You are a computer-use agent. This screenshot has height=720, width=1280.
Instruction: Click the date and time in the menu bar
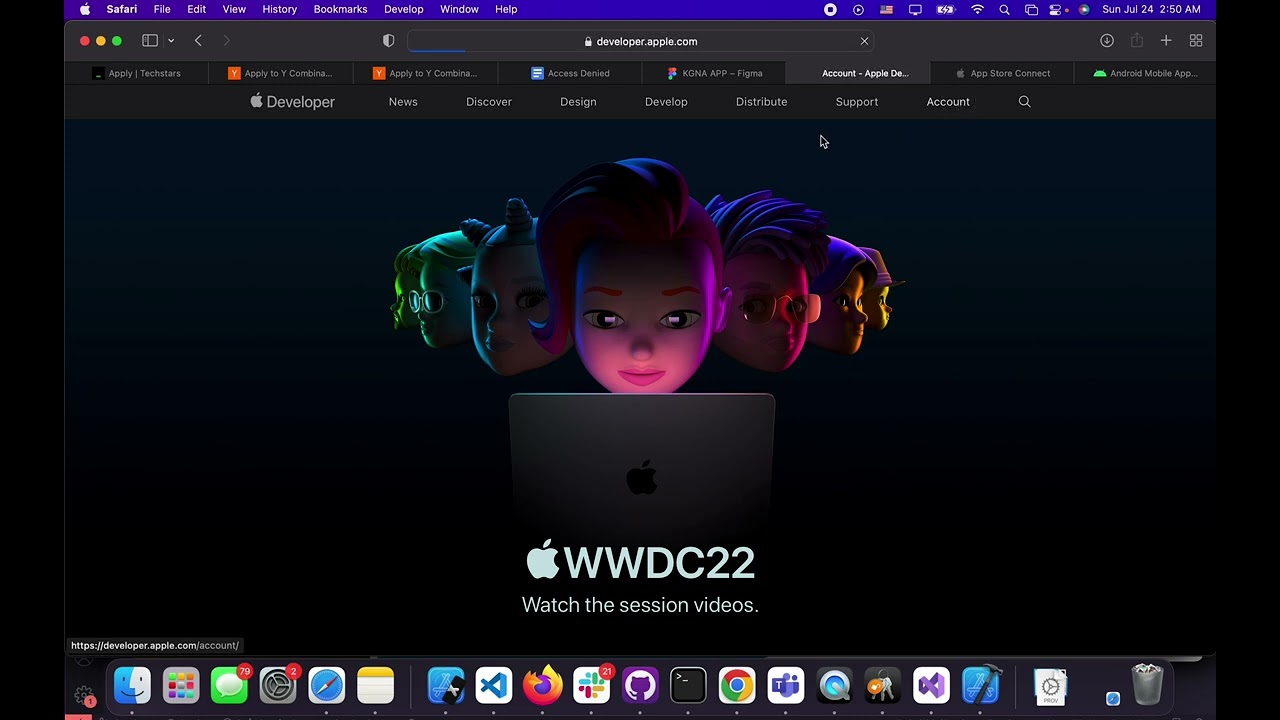[x=1151, y=9]
